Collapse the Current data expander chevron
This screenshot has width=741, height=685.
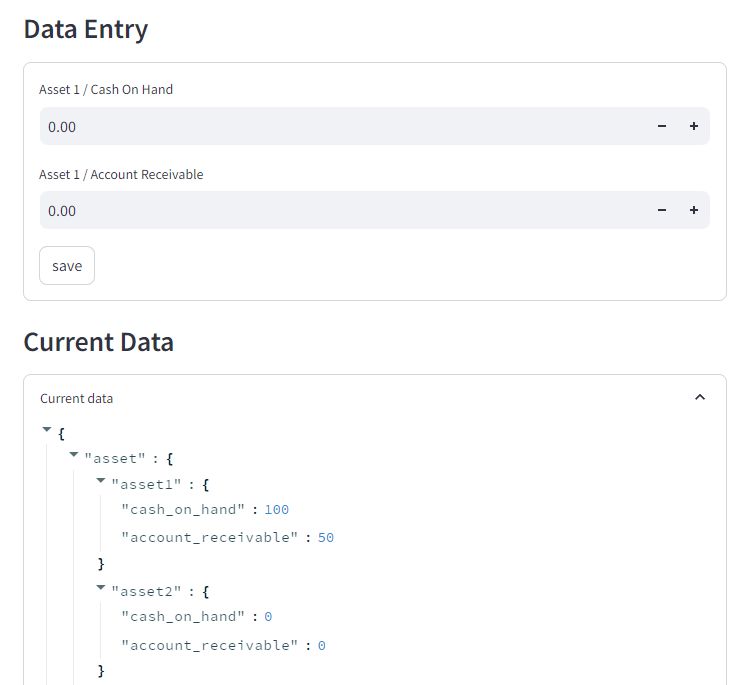tap(700, 397)
